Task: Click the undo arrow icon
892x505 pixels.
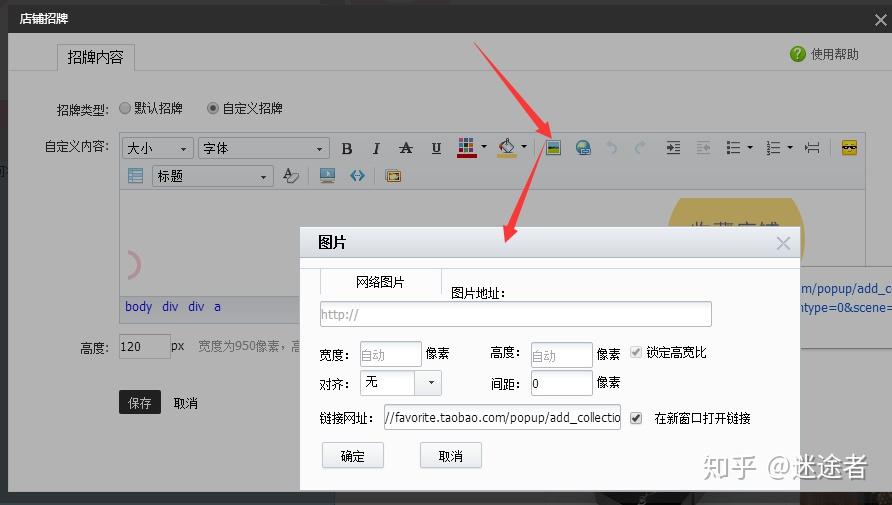Action: 612,148
